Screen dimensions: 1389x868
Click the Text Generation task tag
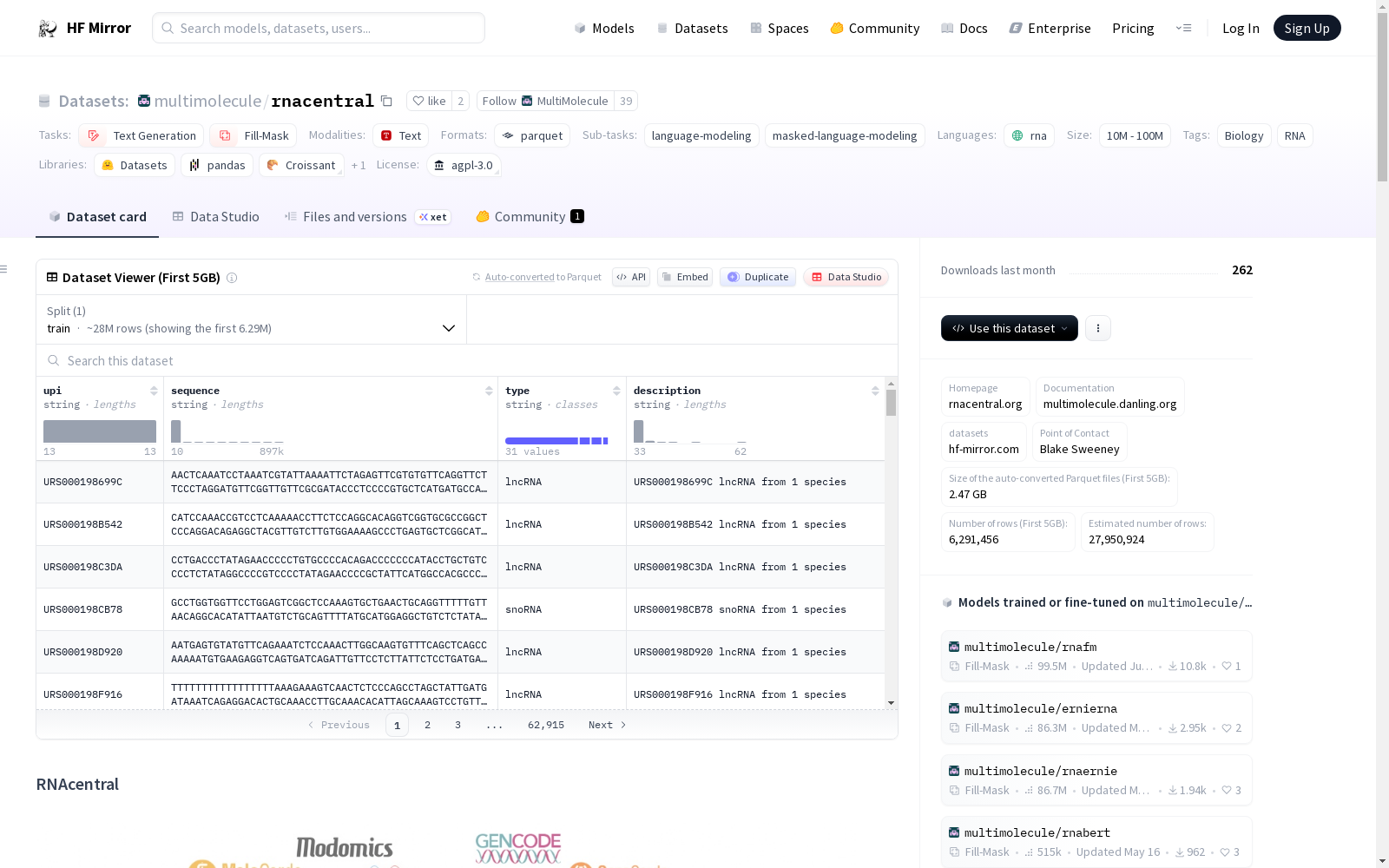pos(142,135)
